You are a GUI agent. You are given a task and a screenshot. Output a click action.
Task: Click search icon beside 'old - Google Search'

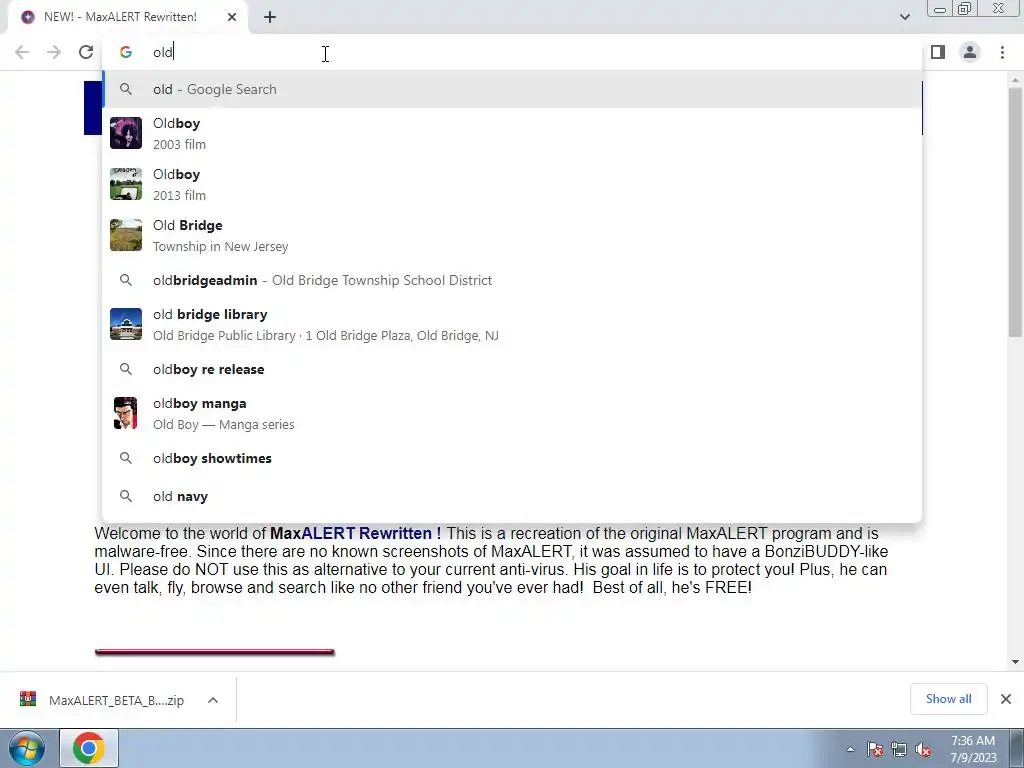(125, 89)
